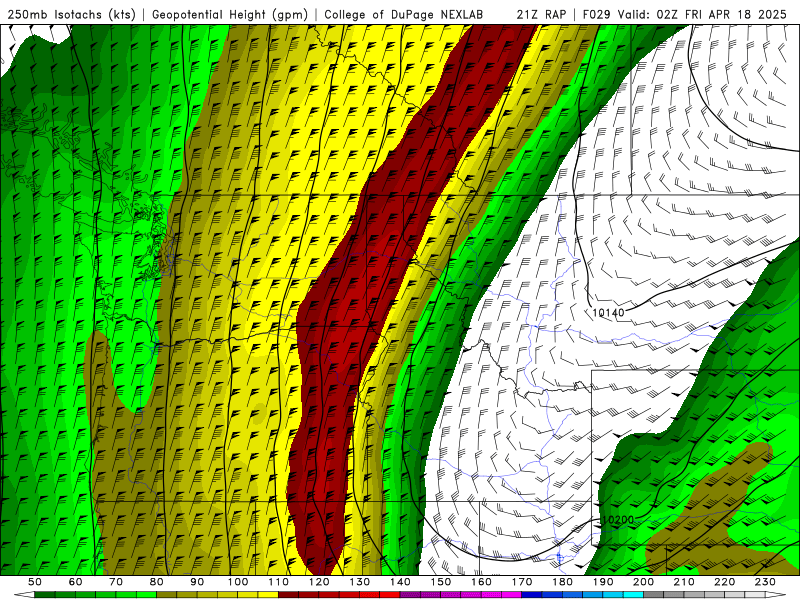Click the '130' color bar tick label

(x=360, y=582)
